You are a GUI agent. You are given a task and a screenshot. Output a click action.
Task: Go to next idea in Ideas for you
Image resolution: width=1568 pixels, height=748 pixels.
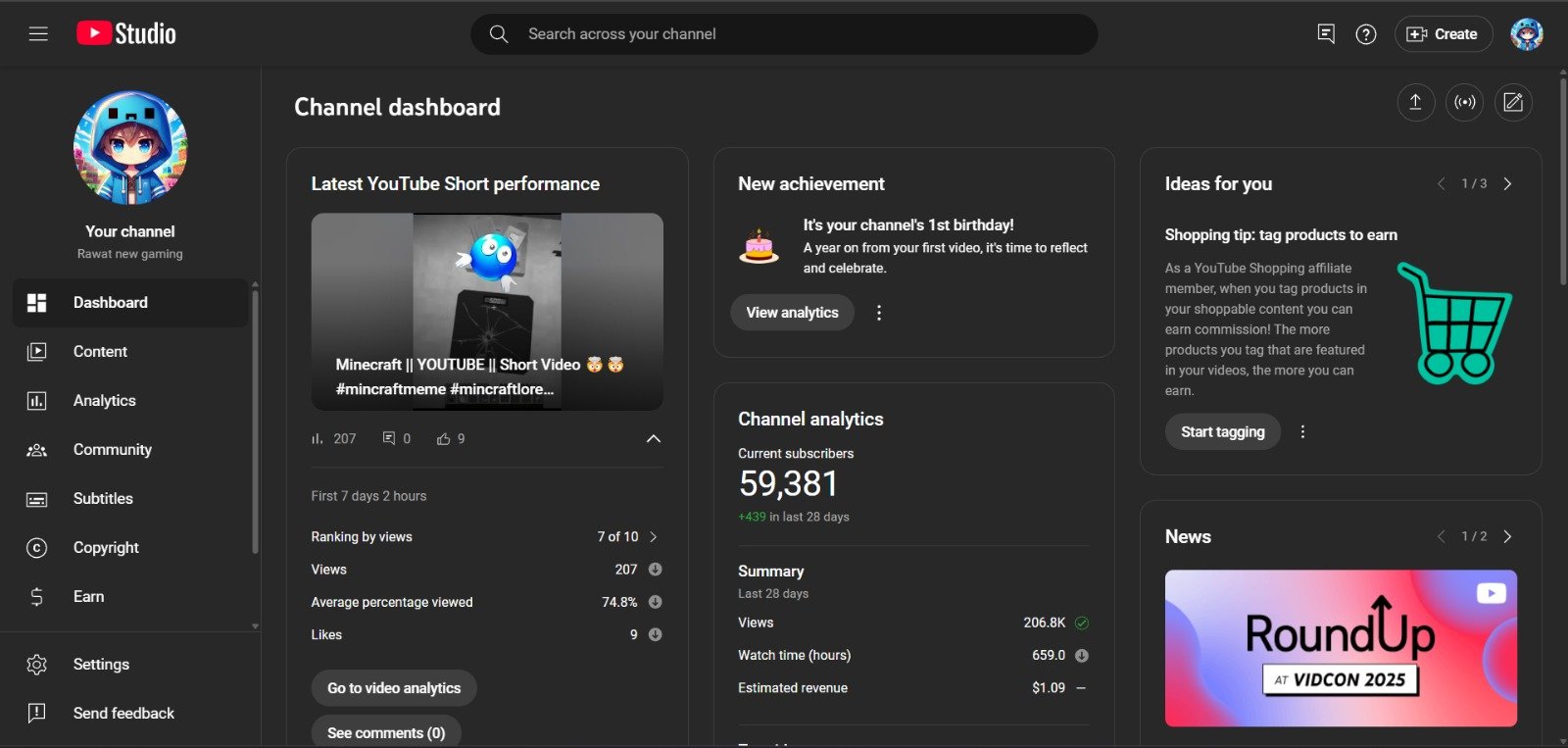coord(1507,184)
